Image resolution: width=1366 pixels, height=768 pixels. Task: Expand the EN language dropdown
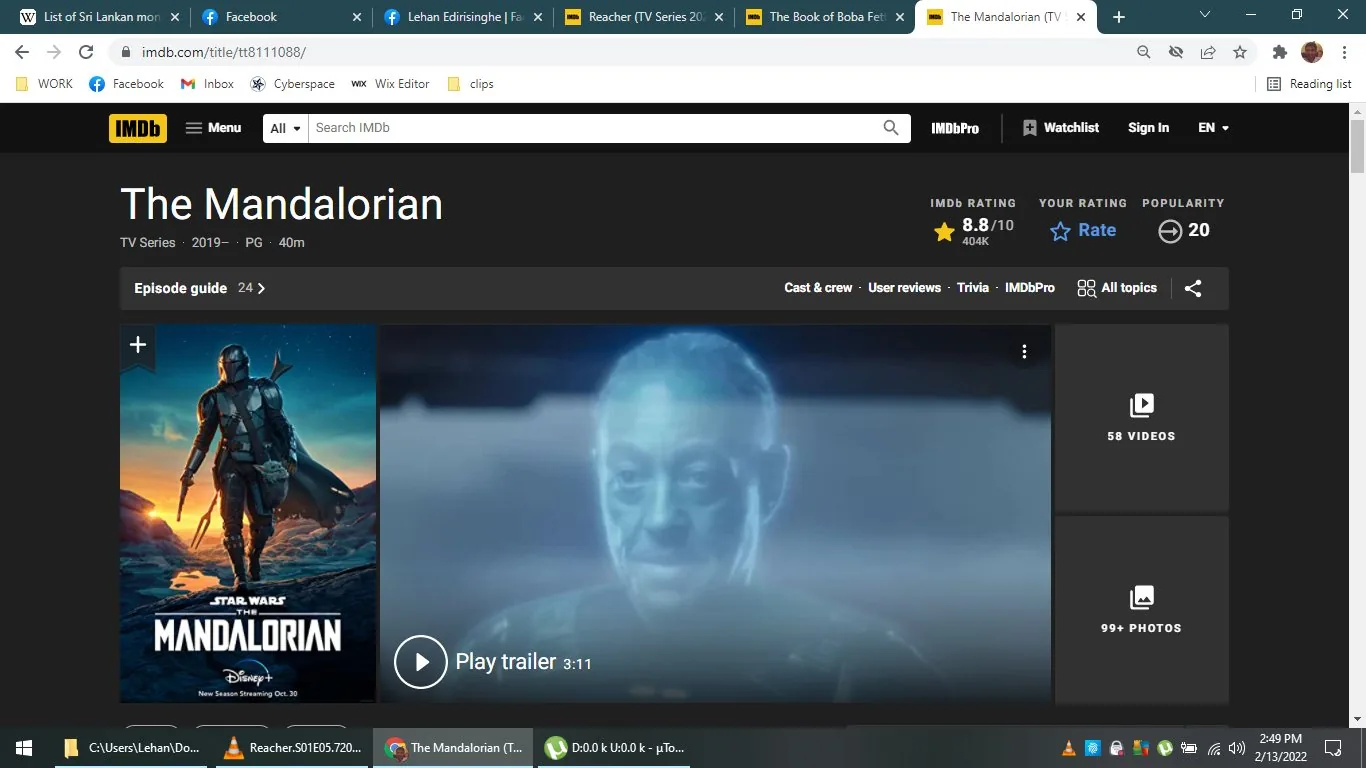tap(1212, 128)
